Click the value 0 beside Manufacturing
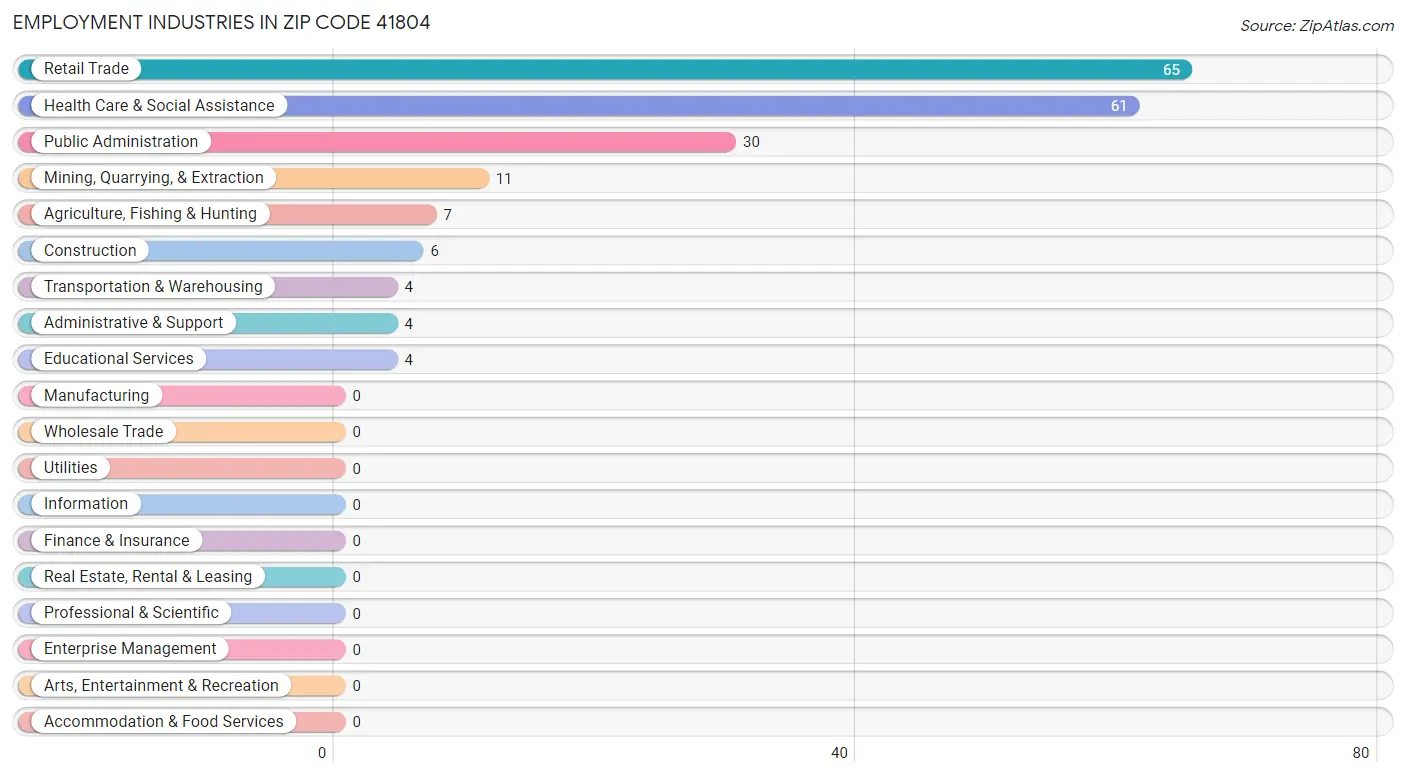 click(357, 396)
